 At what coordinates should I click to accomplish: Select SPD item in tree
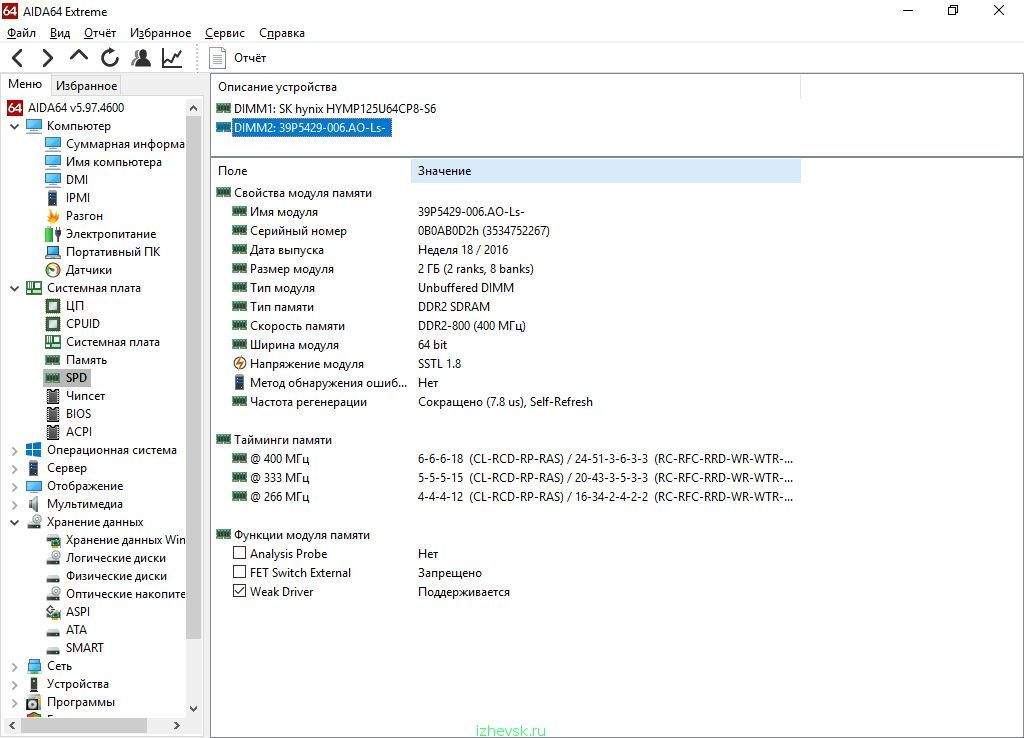tap(76, 377)
